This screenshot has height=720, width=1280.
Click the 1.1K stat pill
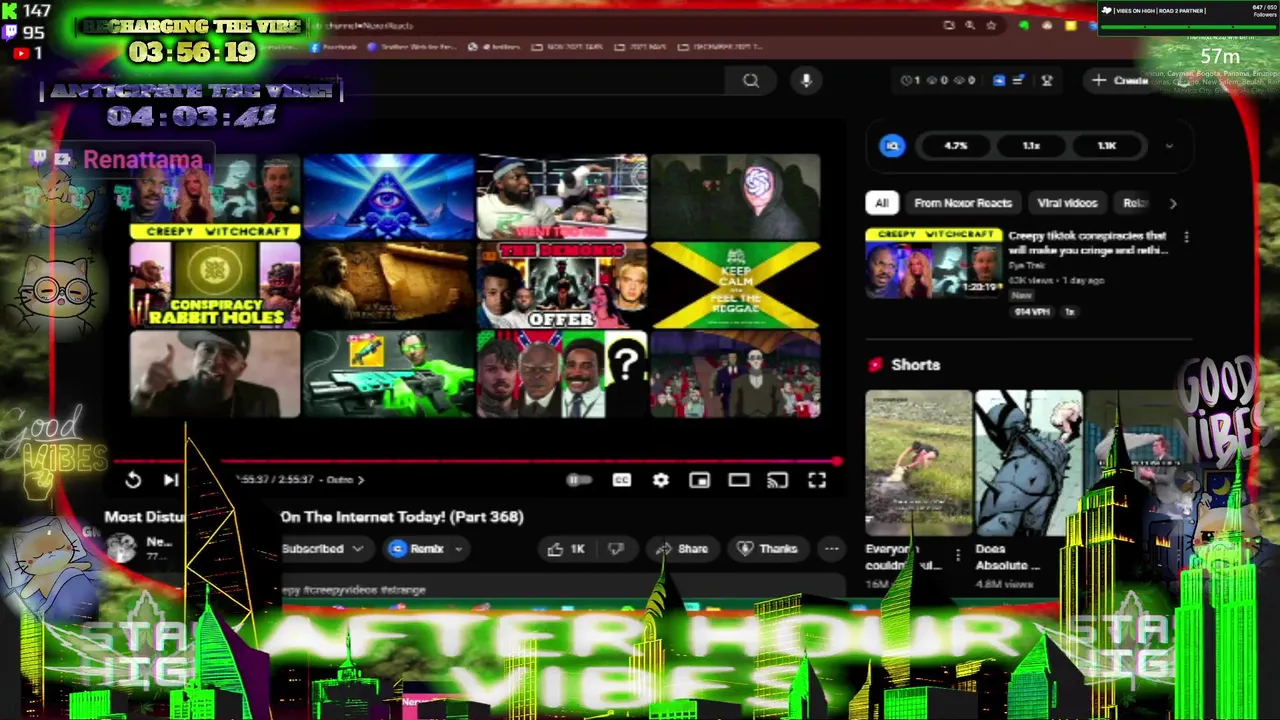click(x=1107, y=146)
